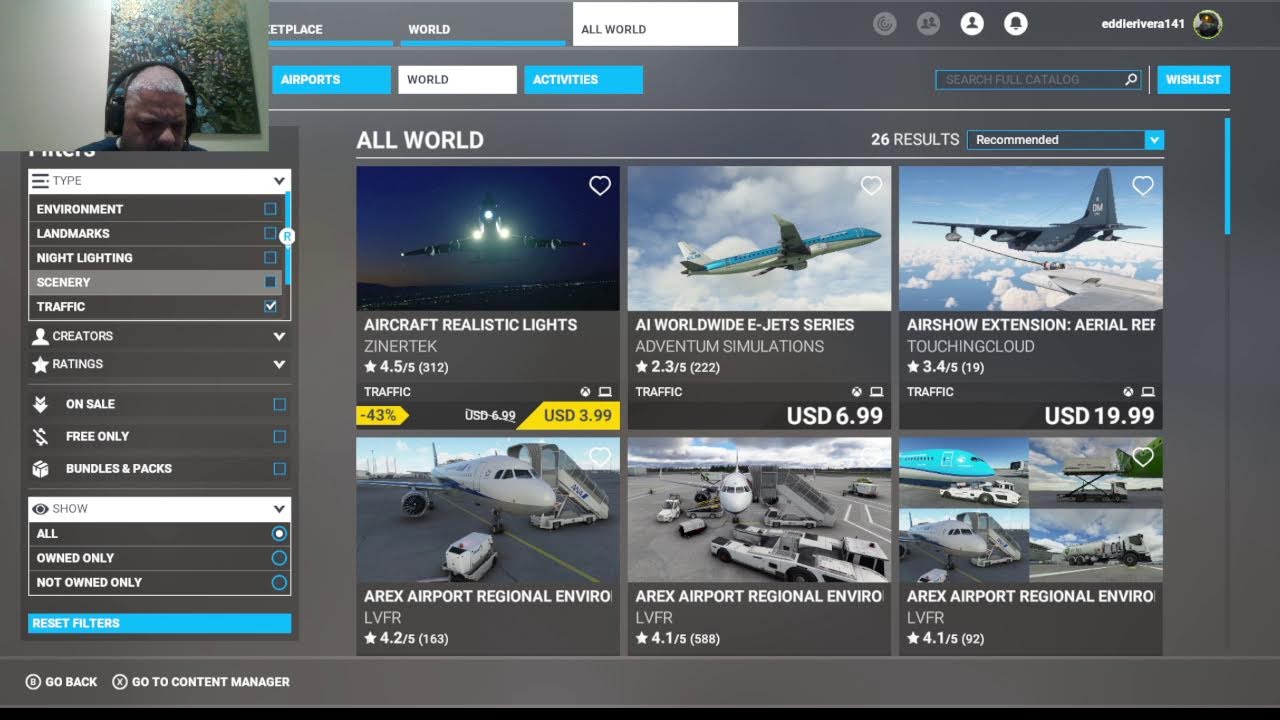This screenshot has width=1280, height=720.
Task: Click Go To Content Manager
Action: click(x=201, y=682)
